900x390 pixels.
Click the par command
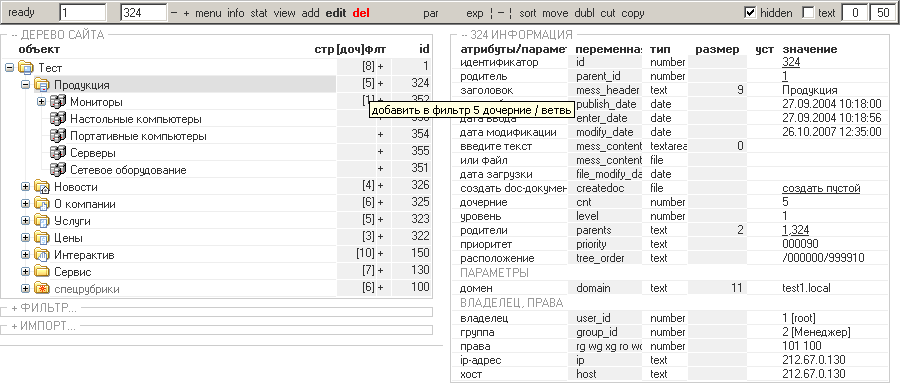431,13
